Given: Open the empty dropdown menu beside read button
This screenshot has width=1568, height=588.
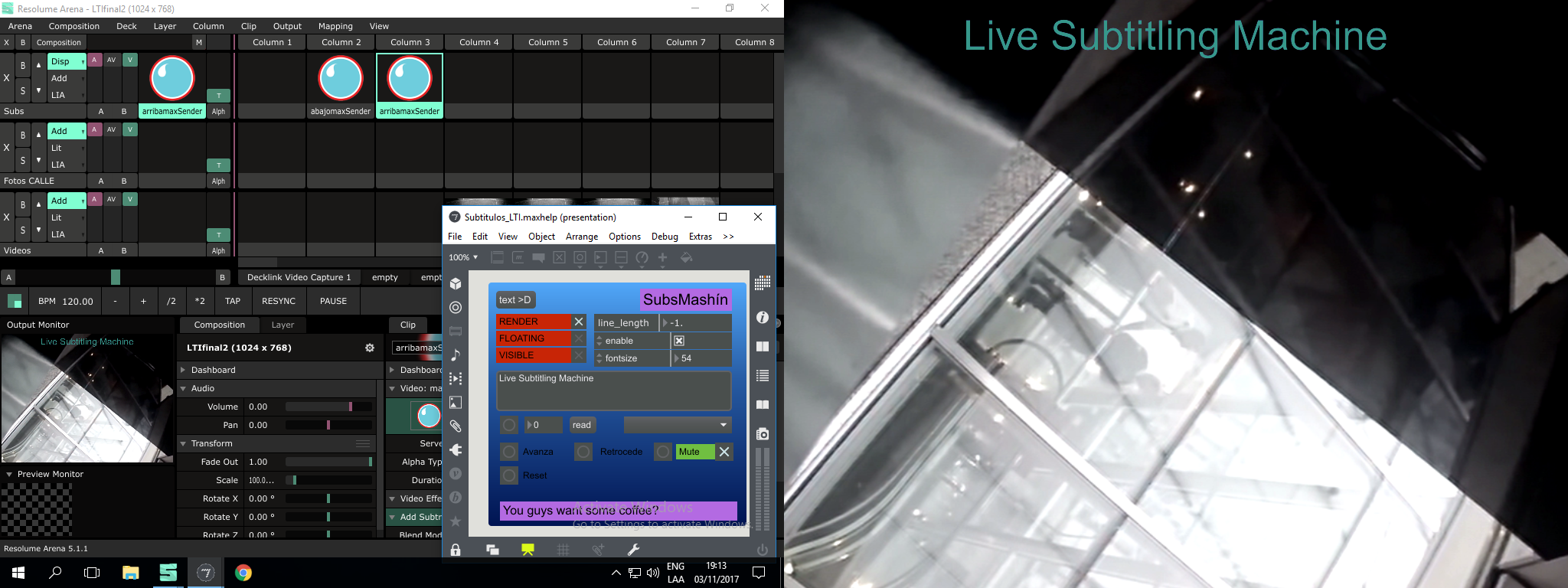Looking at the screenshot, I should 678,425.
